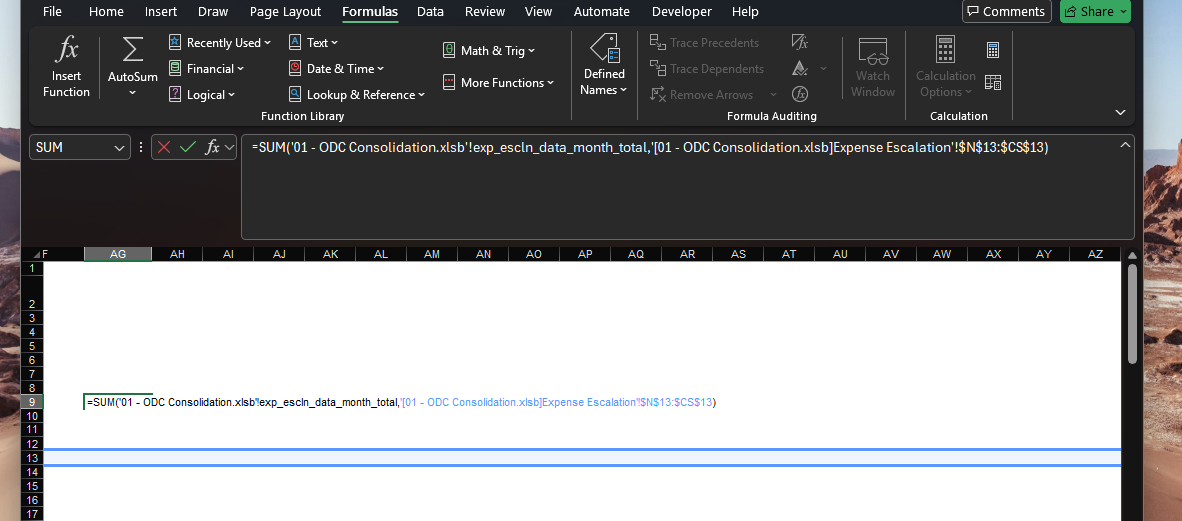The width and height of the screenshot is (1182, 521).
Task: Open Math & Trig functions menu
Action: (488, 51)
